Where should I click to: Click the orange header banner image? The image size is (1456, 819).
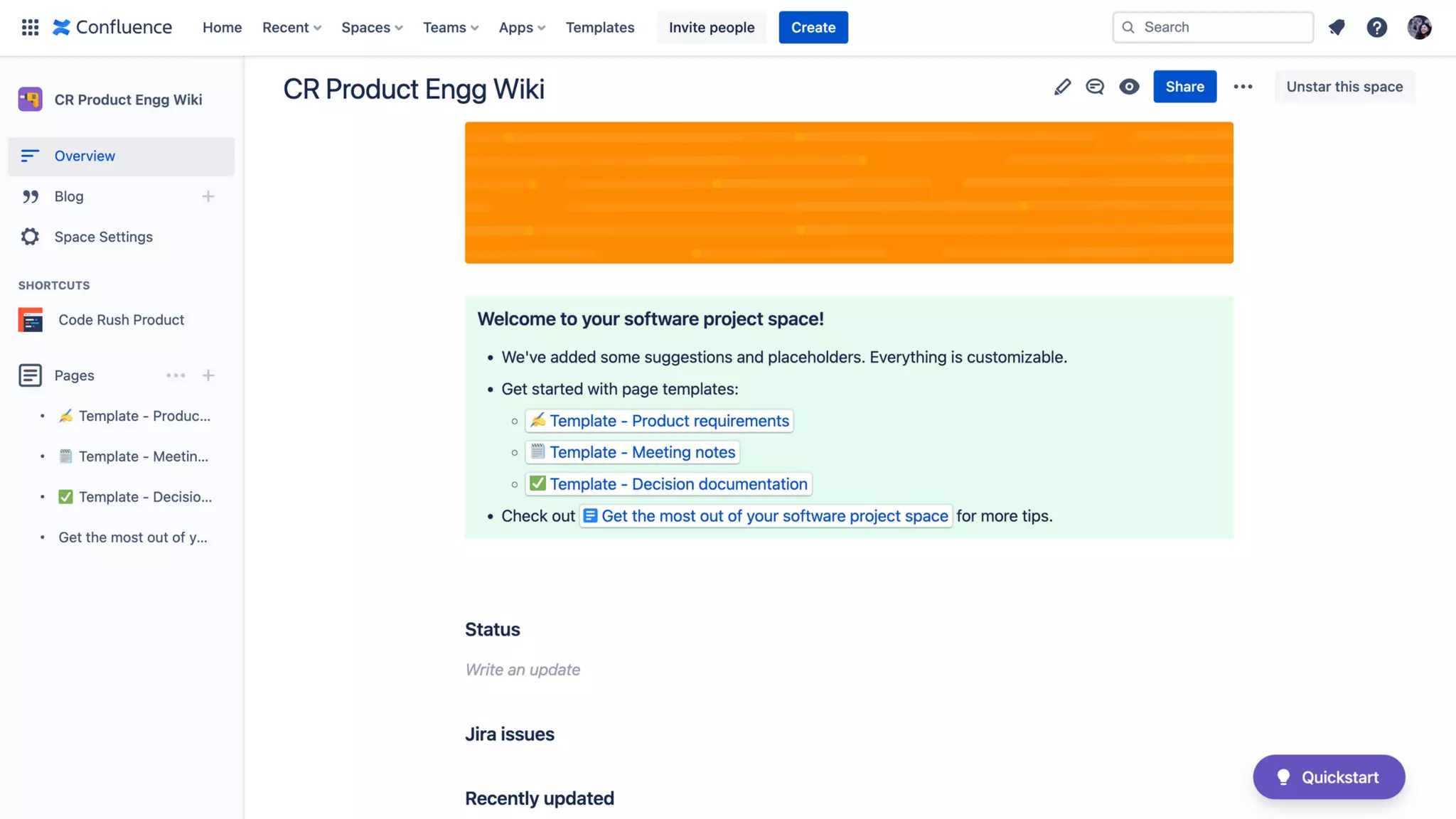pyautogui.click(x=849, y=193)
